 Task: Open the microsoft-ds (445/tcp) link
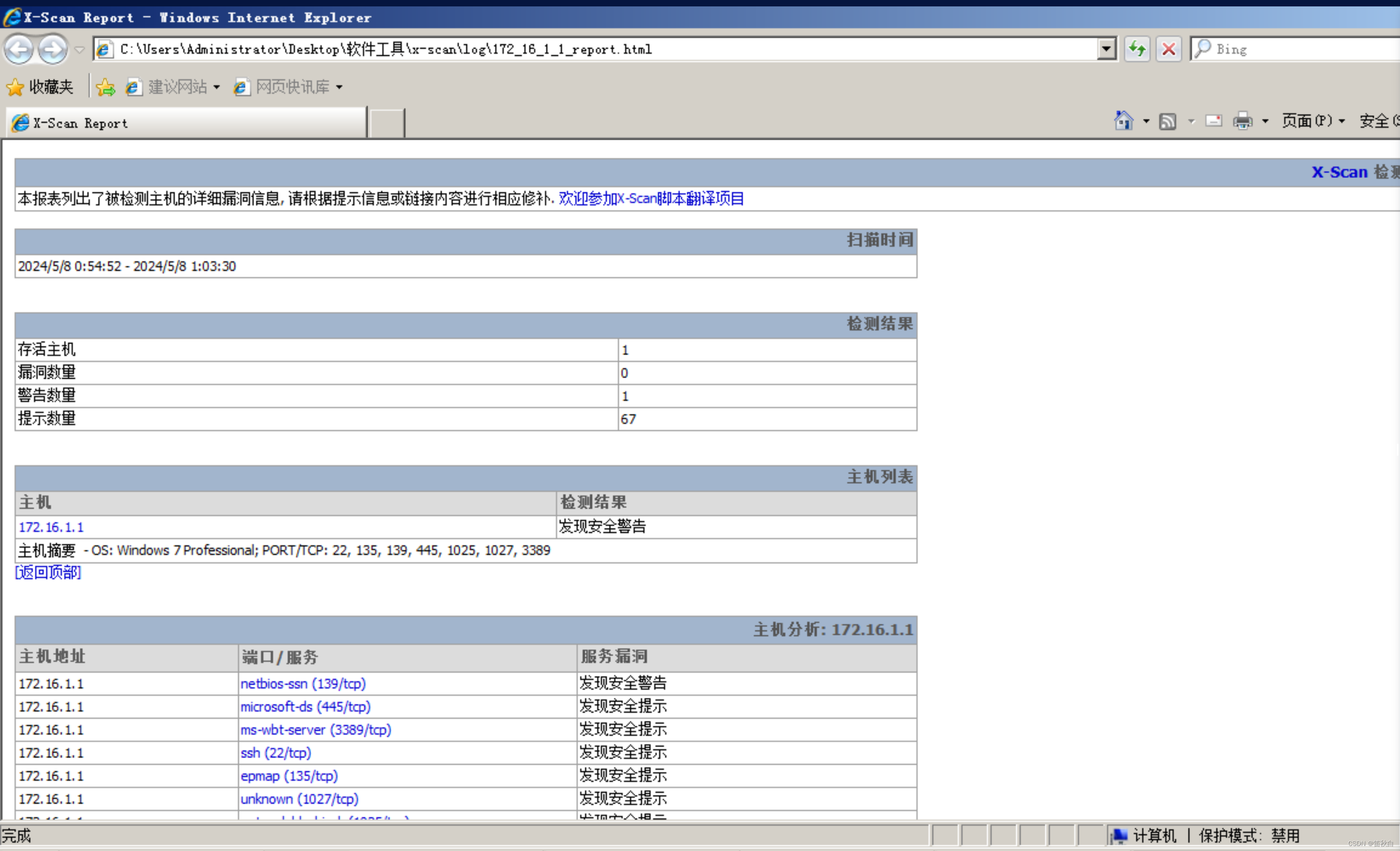[x=305, y=706]
